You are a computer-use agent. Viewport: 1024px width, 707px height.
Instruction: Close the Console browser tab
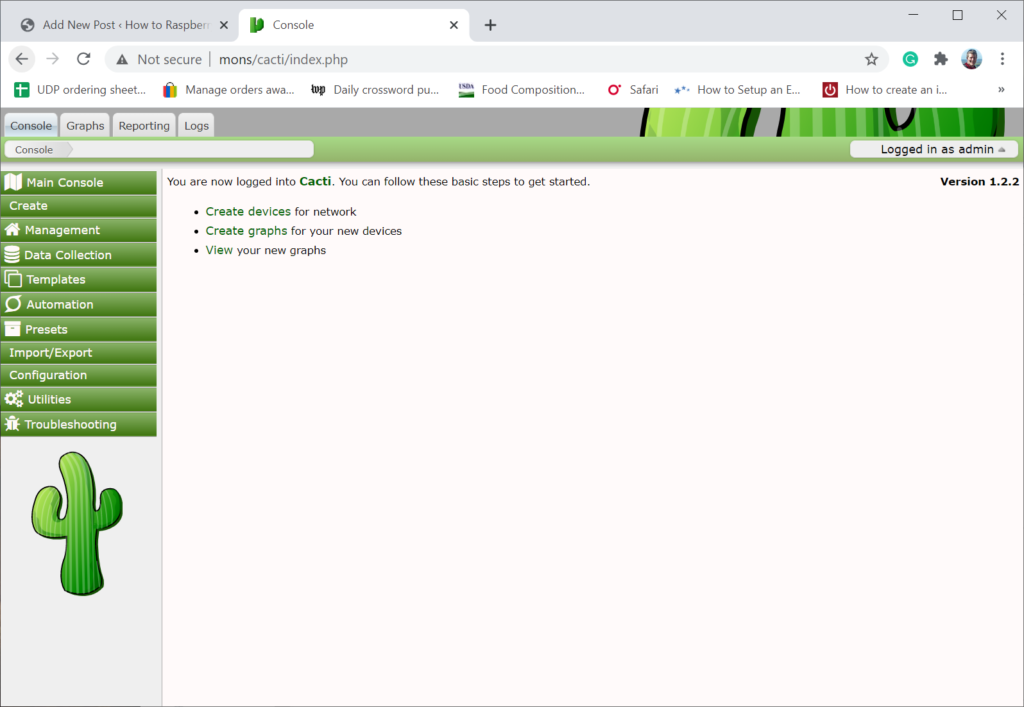coord(454,25)
